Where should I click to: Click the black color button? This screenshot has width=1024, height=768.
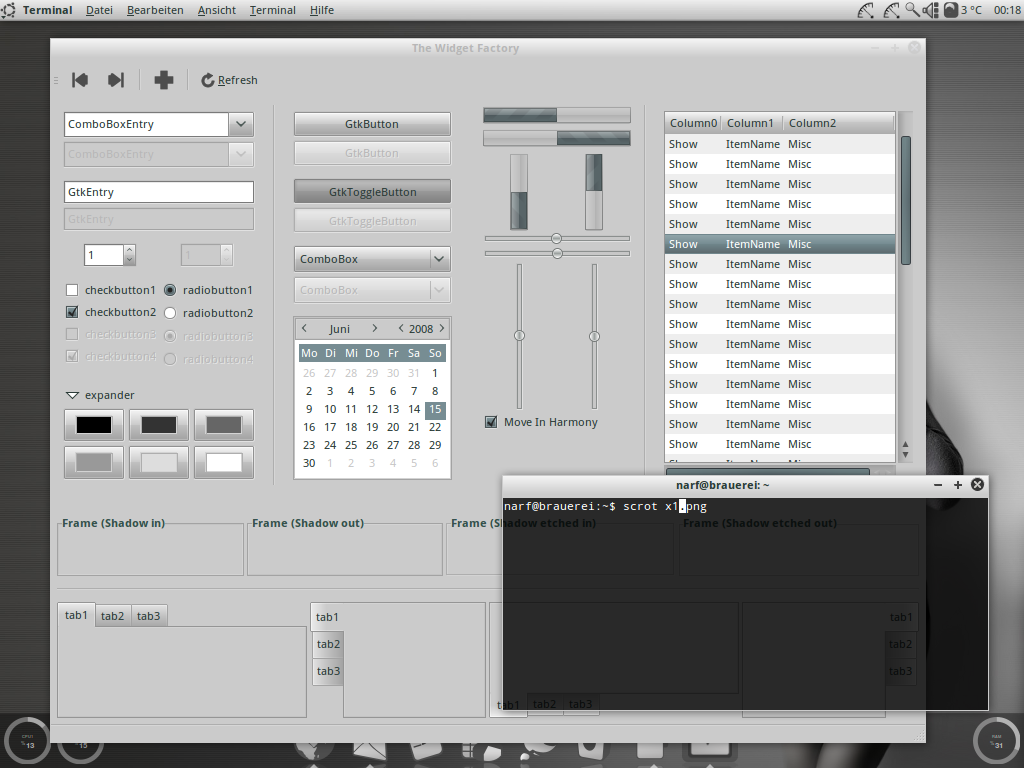(x=94, y=425)
